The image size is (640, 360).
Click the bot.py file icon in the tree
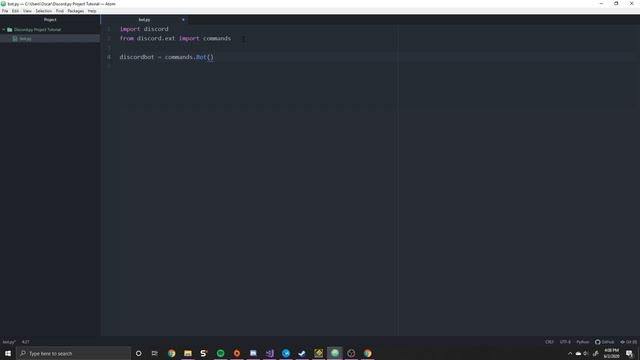coord(15,39)
